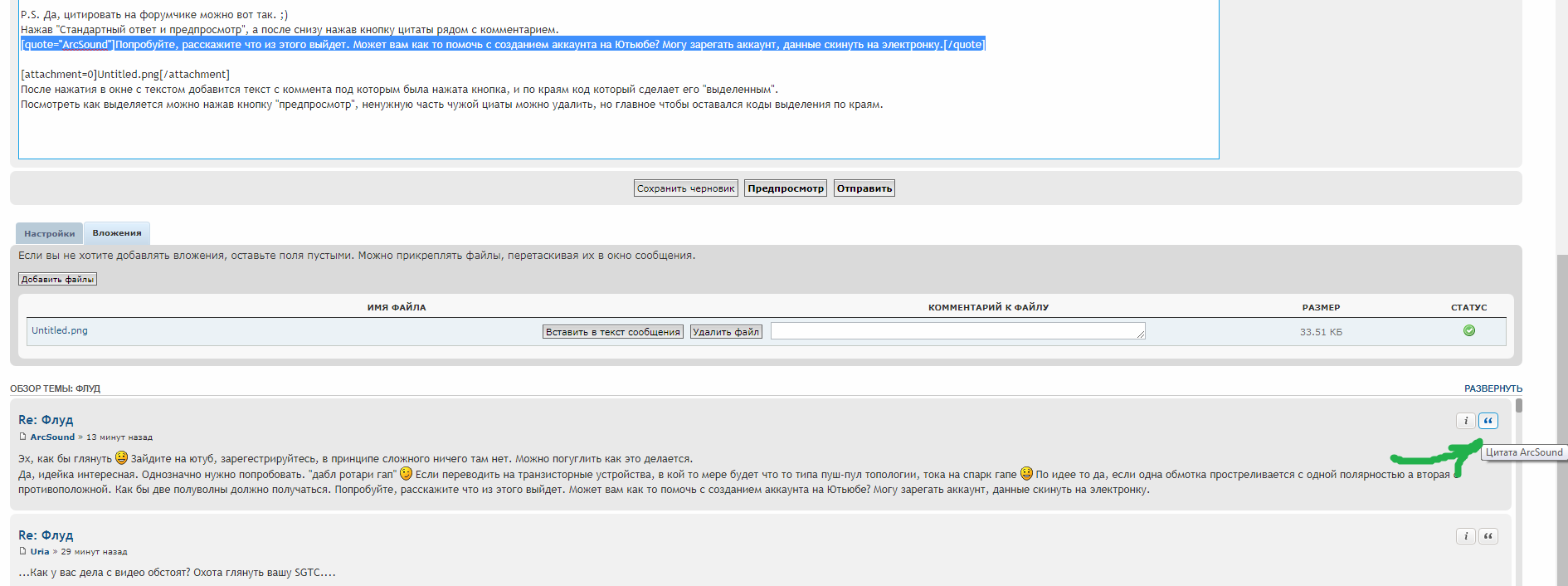
Task: Click the Предпросмотр button
Action: 785,188
